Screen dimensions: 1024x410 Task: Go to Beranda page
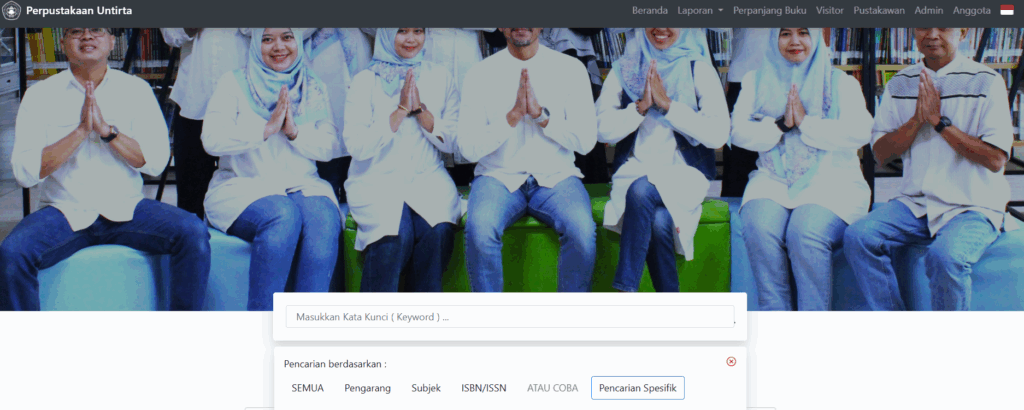[x=650, y=10]
